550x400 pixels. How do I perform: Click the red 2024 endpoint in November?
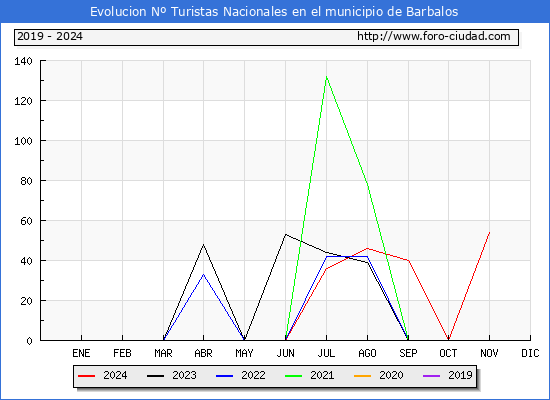489,232
